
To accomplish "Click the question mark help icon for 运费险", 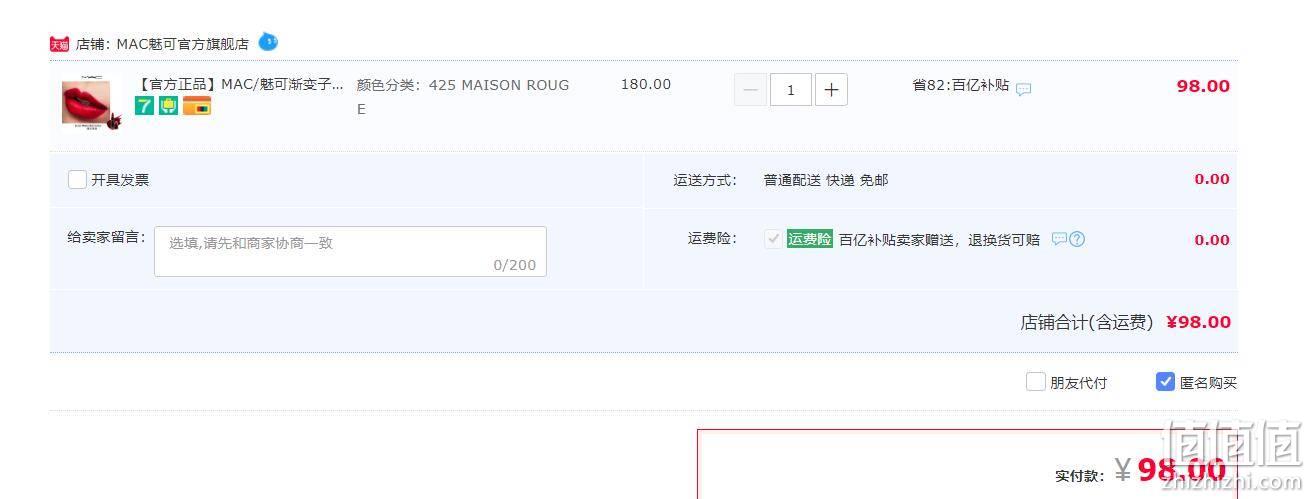I will [x=1077, y=239].
